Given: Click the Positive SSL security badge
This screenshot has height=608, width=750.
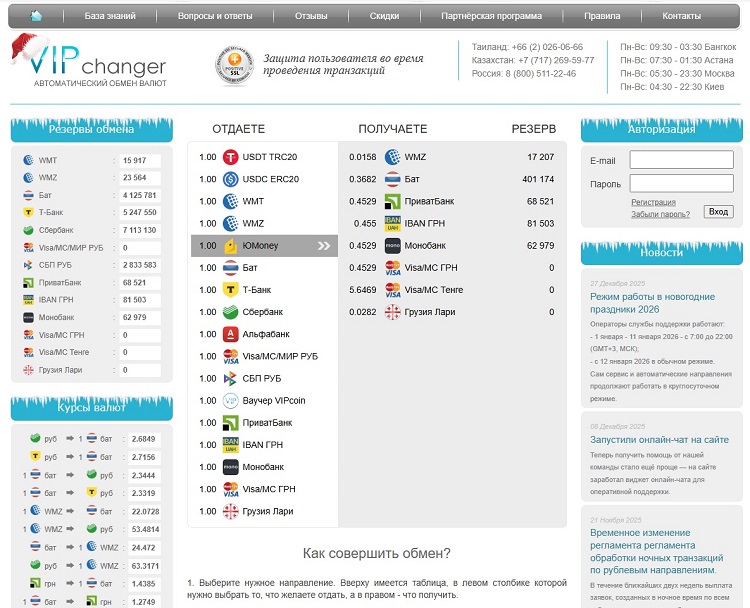Looking at the screenshot, I should 234,66.
